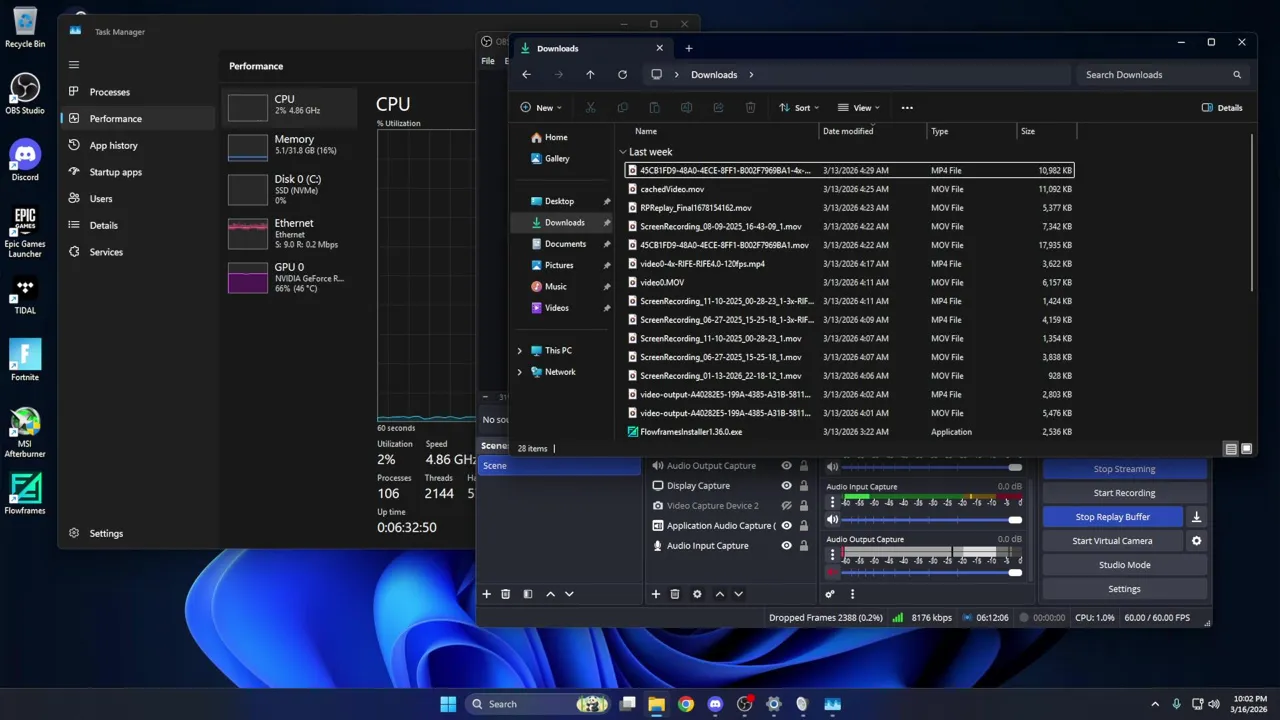1280x720 pixels.
Task: Open Audio Input Capture mixer options dots
Action: 832,502
